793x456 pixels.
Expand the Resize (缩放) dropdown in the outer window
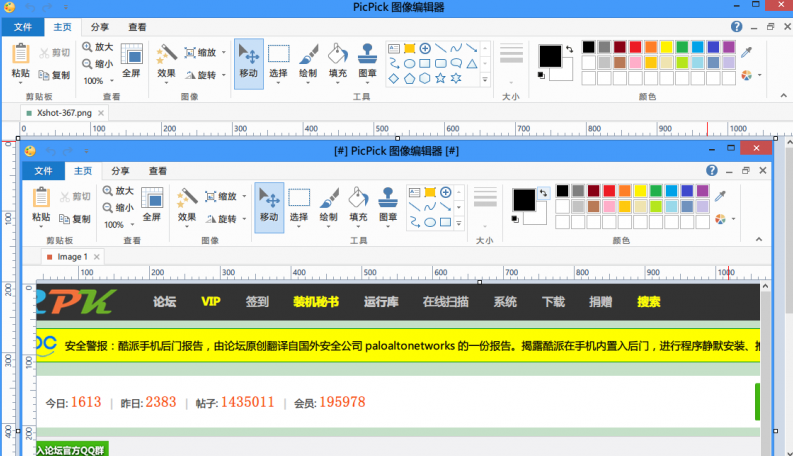pyautogui.click(x=224, y=53)
